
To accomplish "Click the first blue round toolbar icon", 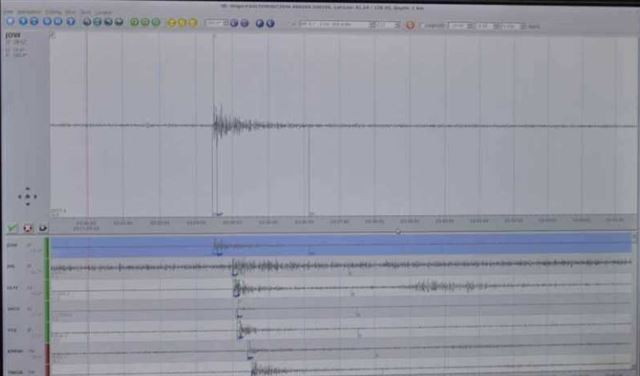I will coord(11,22).
